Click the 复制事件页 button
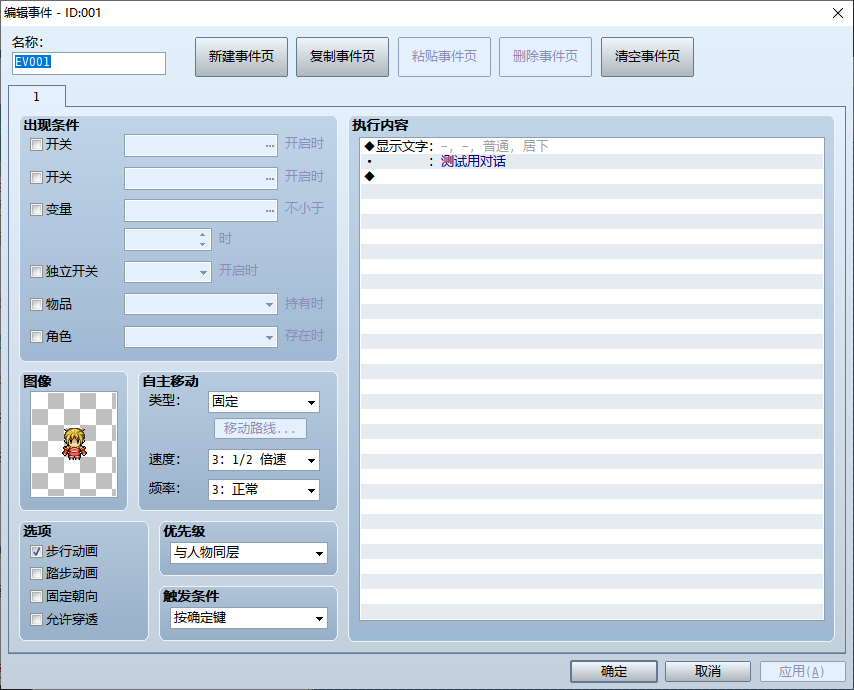The height and width of the screenshot is (690, 854). click(x=343, y=57)
